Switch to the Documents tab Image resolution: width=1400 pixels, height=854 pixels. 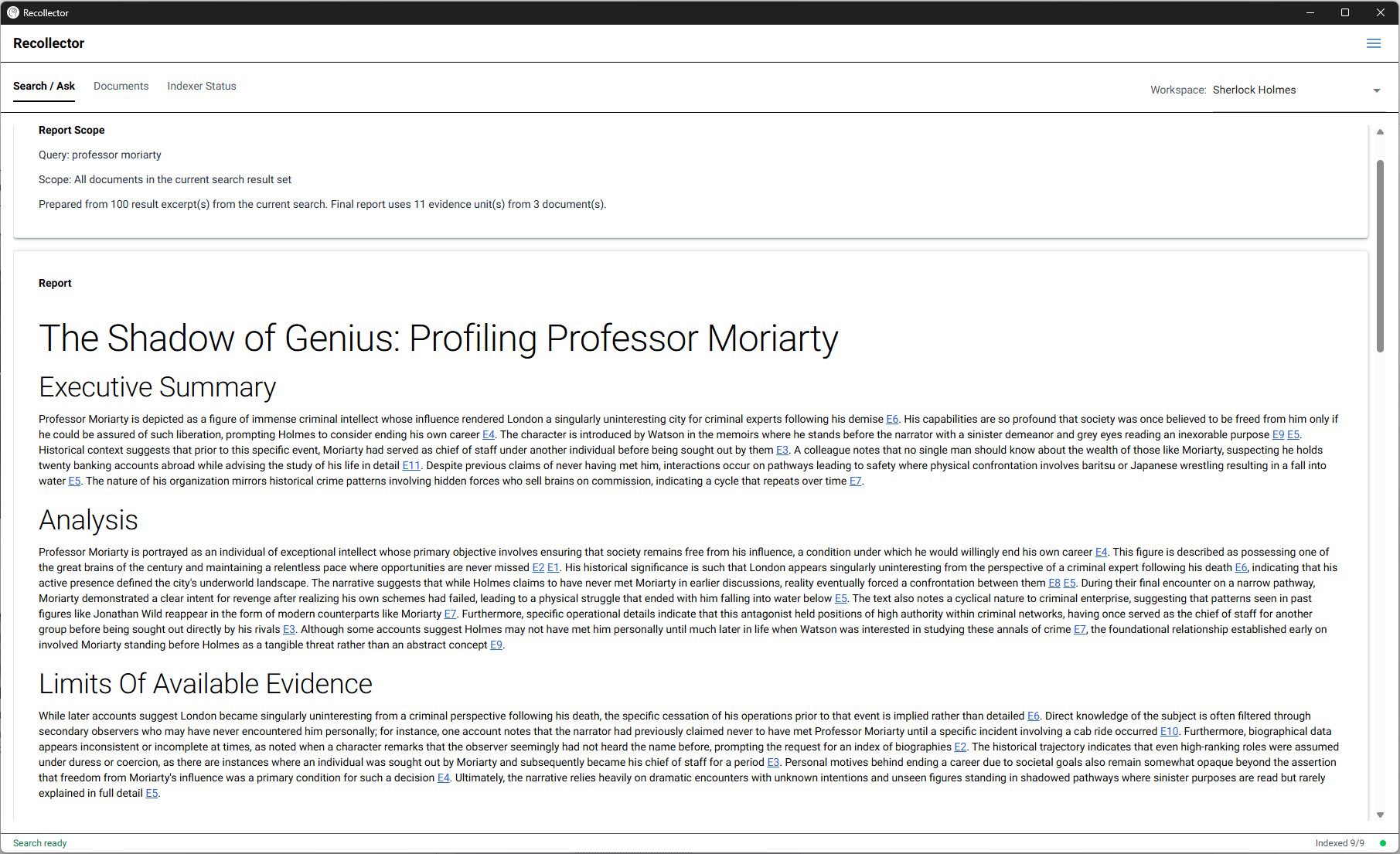[x=121, y=86]
